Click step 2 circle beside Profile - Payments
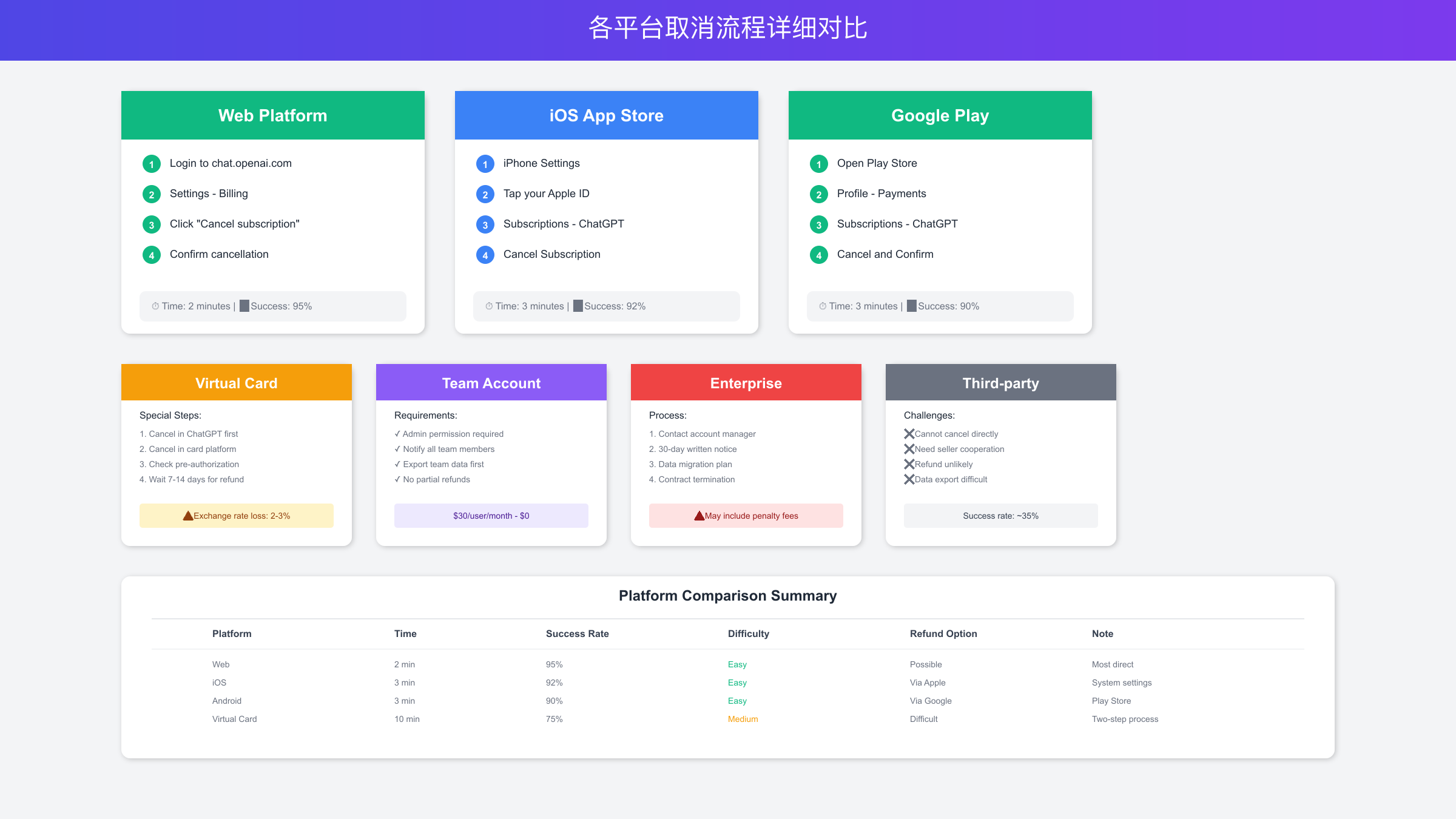Viewport: 1456px width, 819px height. (x=819, y=194)
